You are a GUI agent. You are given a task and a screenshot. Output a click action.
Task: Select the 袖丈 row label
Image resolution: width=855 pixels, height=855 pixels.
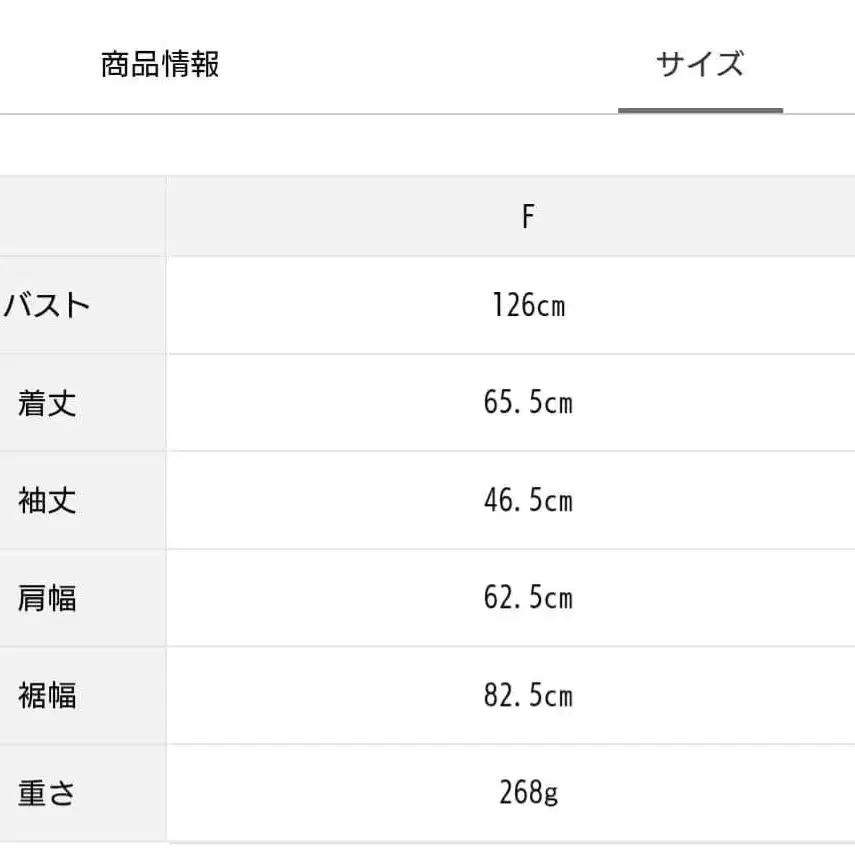click(x=45, y=501)
